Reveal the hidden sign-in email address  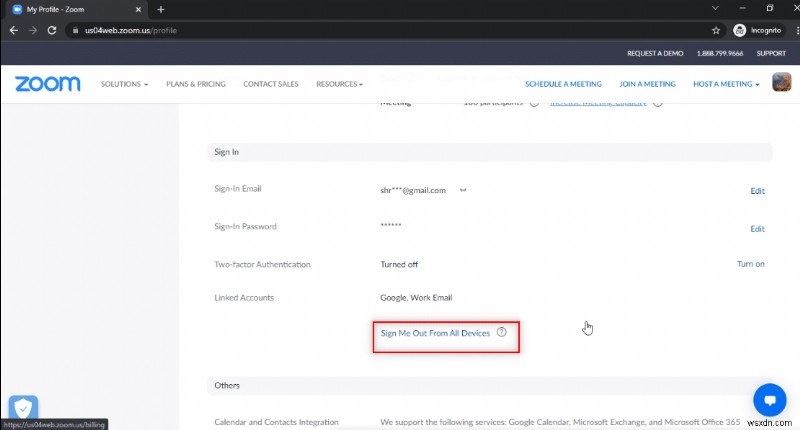pyautogui.click(x=463, y=189)
